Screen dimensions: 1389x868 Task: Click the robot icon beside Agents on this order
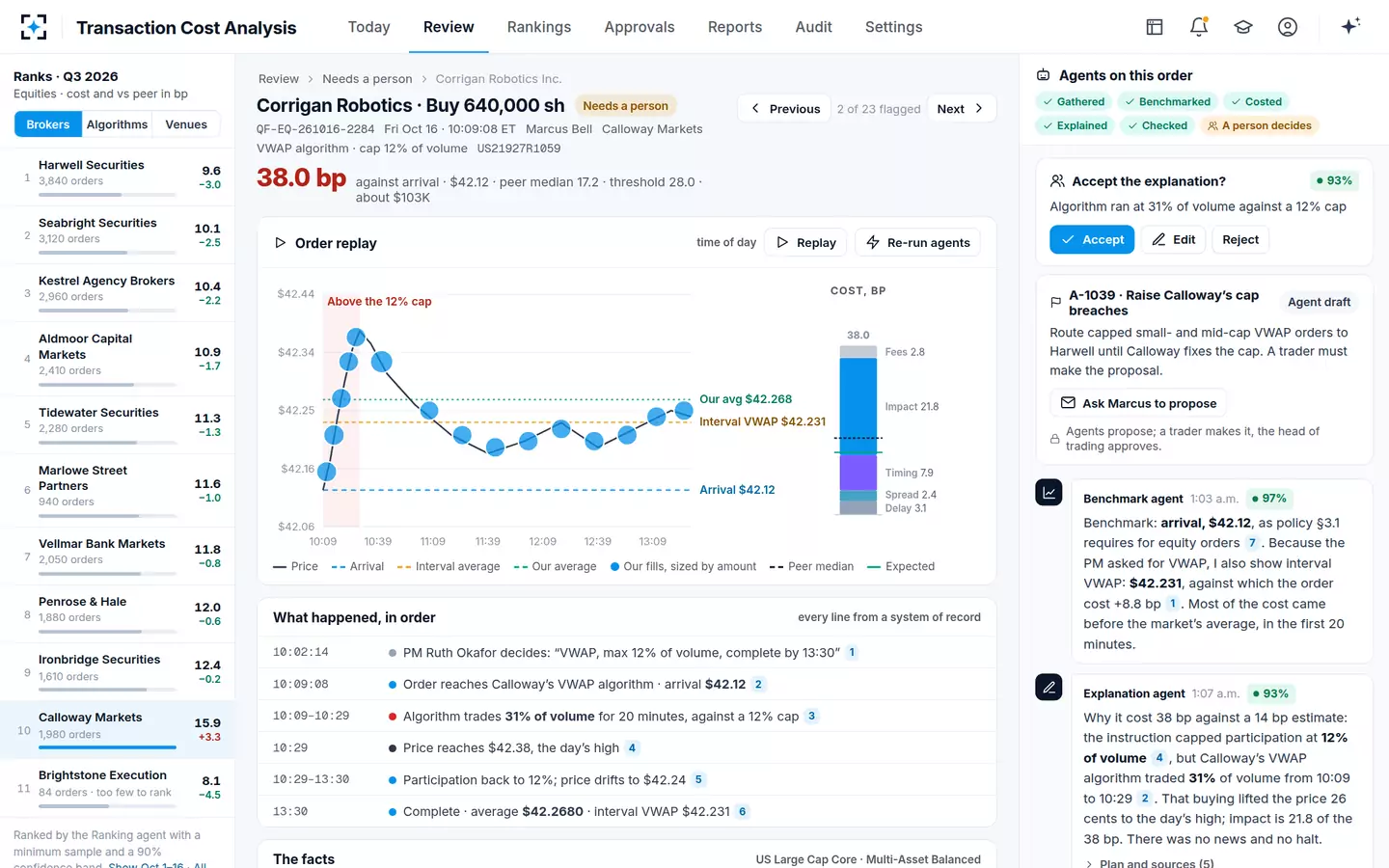tap(1043, 75)
